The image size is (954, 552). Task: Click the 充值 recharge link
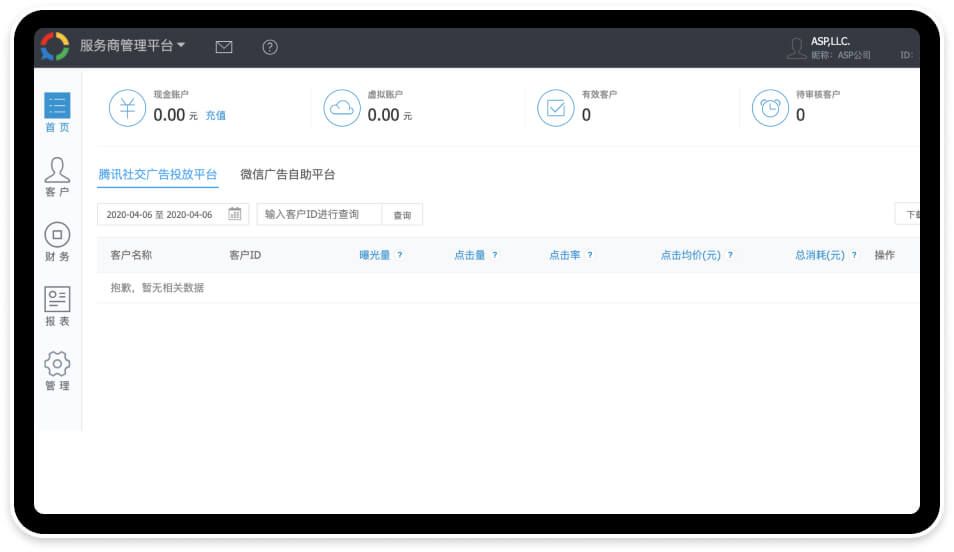[x=215, y=116]
